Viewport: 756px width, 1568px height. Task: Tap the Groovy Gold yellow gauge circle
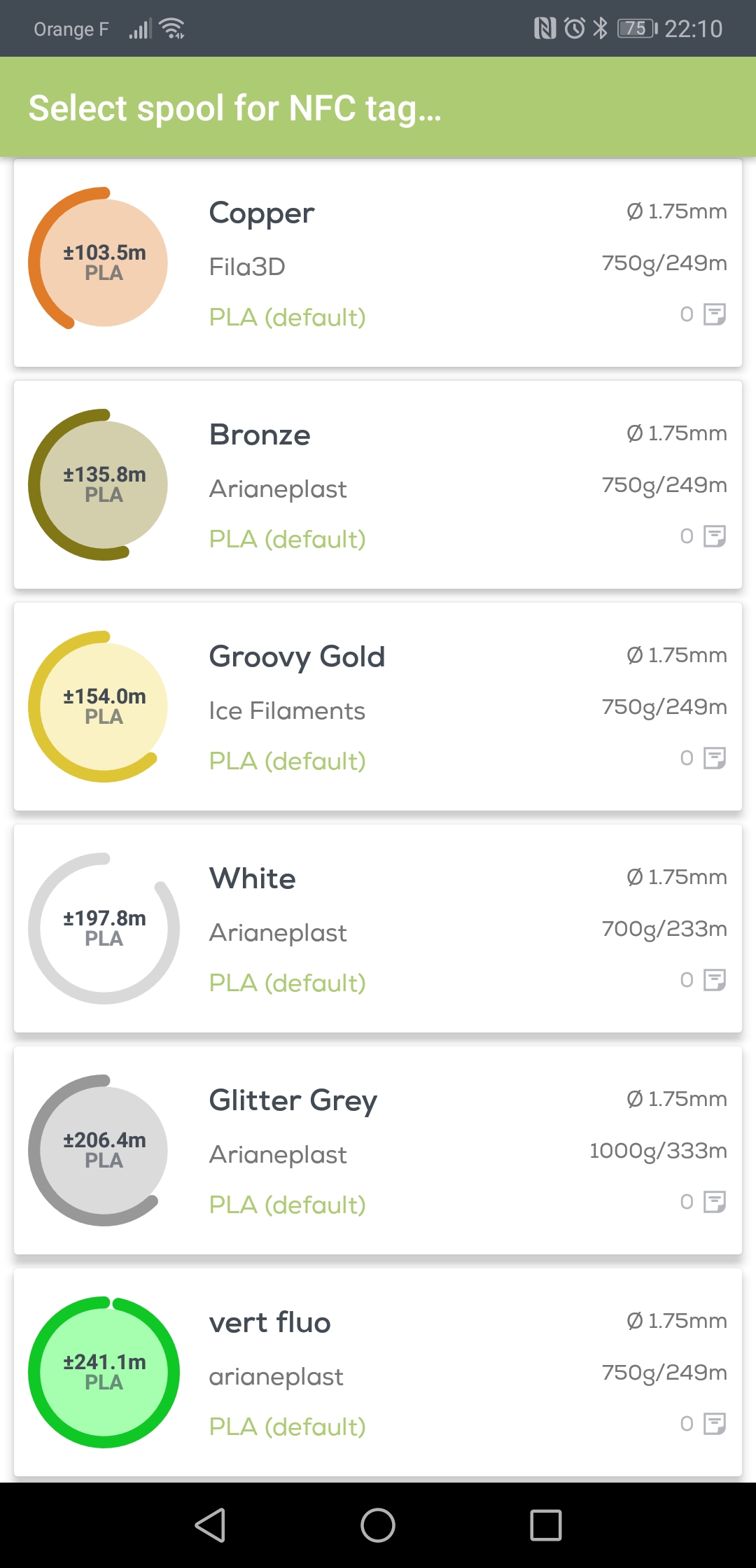click(x=104, y=706)
